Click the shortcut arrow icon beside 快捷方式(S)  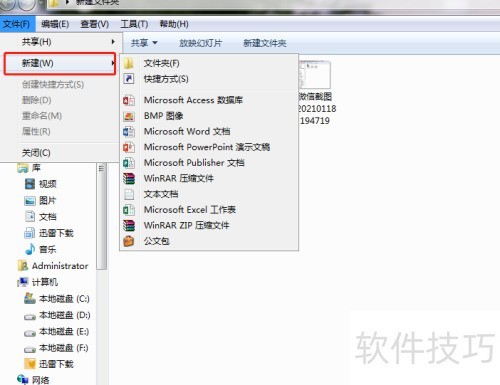click(129, 79)
